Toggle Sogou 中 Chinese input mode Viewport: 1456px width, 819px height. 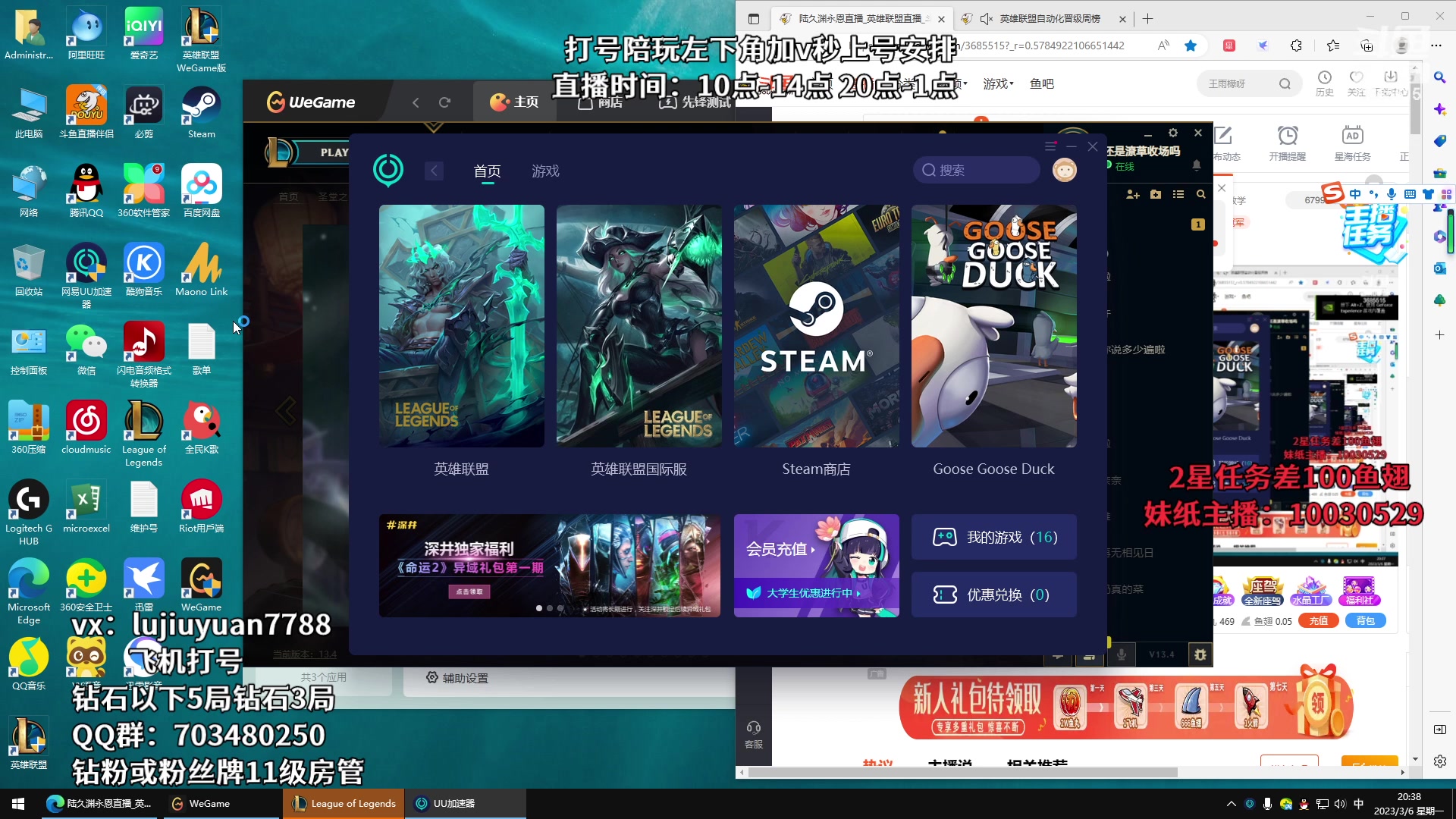(1355, 194)
